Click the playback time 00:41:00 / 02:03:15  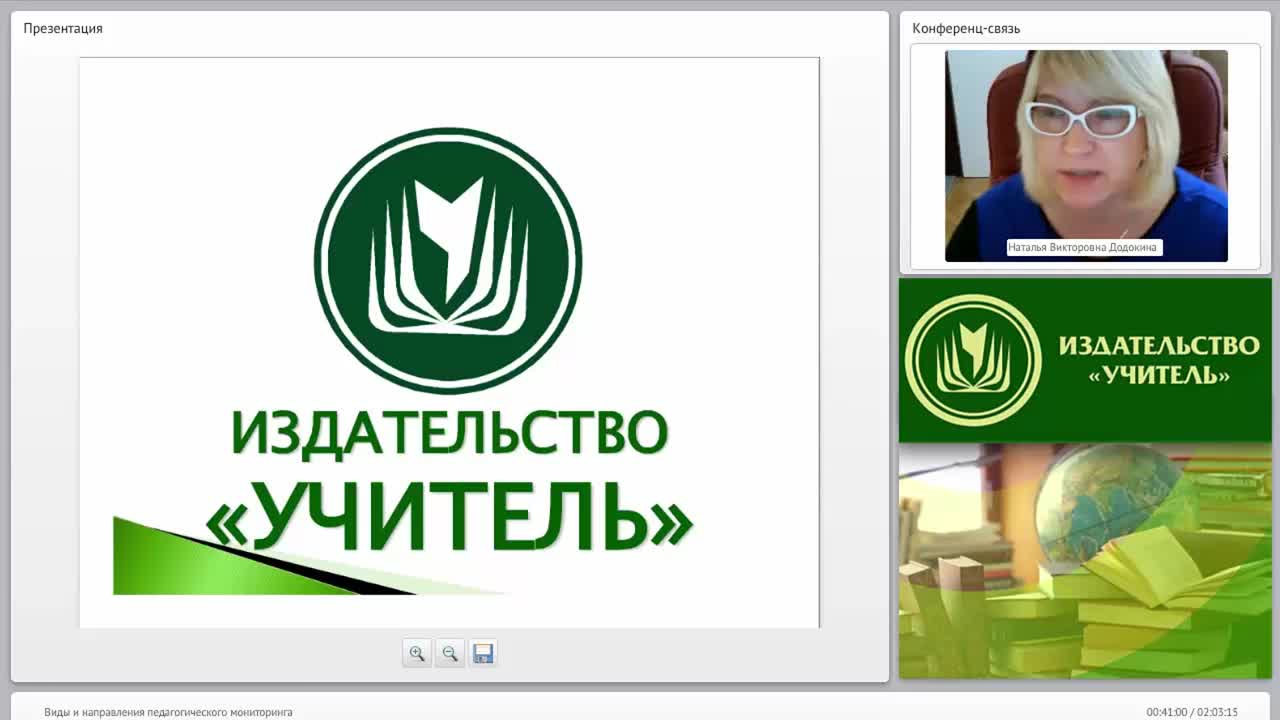(1192, 712)
